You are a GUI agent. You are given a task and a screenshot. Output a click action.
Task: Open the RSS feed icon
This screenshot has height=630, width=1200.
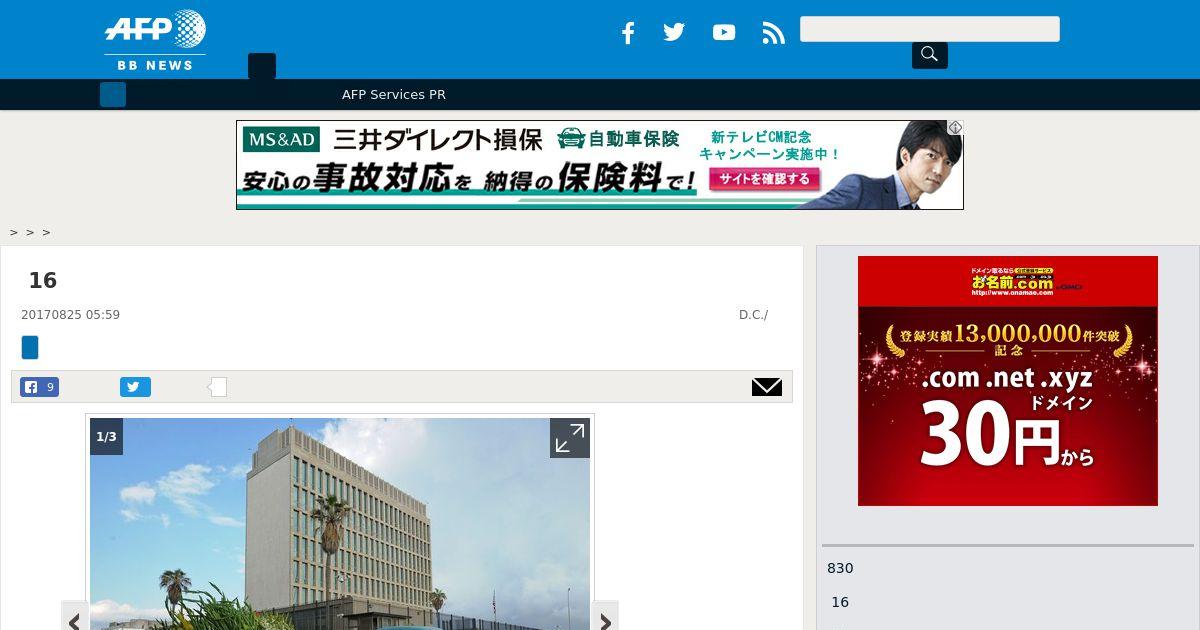tap(773, 33)
